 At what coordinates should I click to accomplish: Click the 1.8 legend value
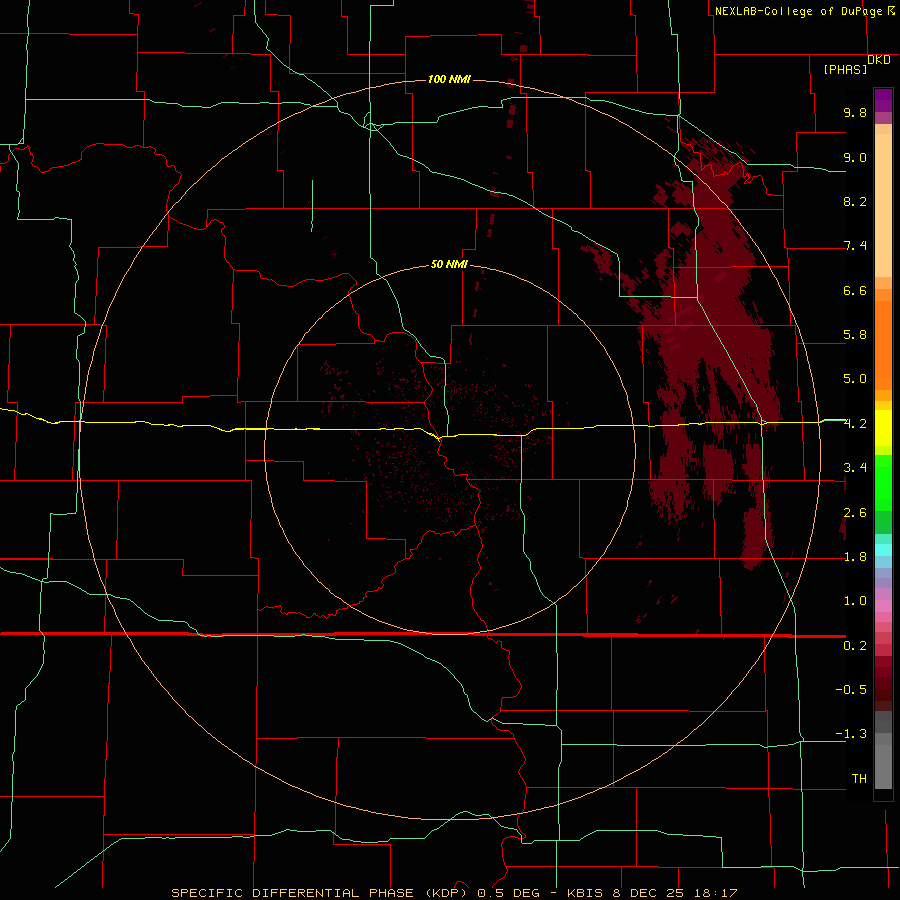(x=855, y=557)
